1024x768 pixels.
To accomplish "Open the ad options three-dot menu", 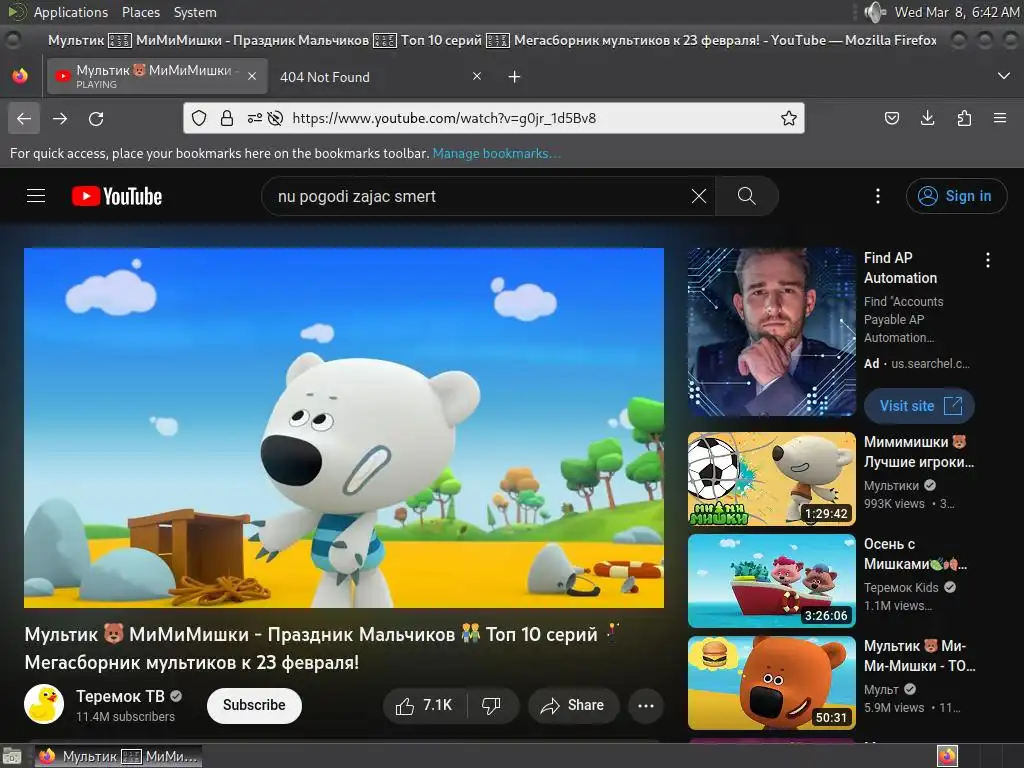I will tap(988, 260).
